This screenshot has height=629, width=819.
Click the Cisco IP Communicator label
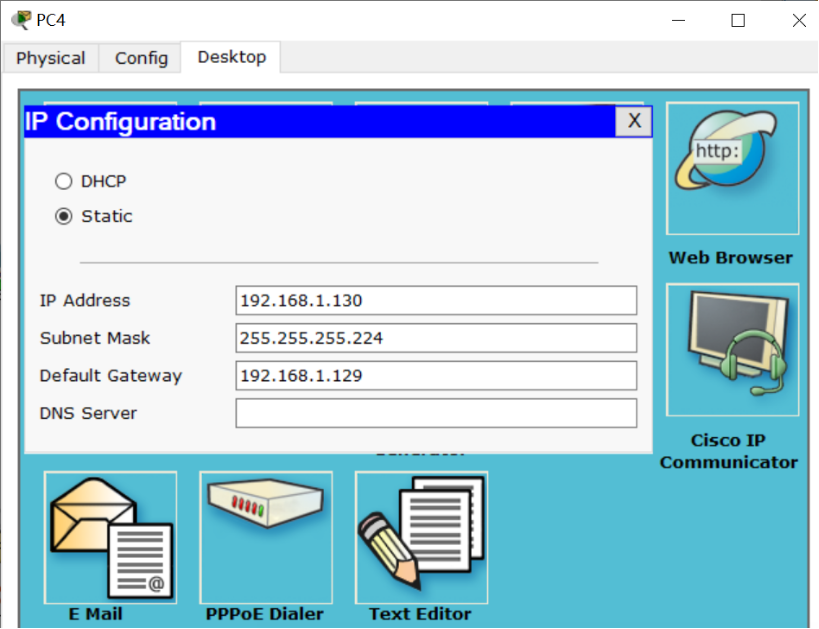tap(729, 451)
